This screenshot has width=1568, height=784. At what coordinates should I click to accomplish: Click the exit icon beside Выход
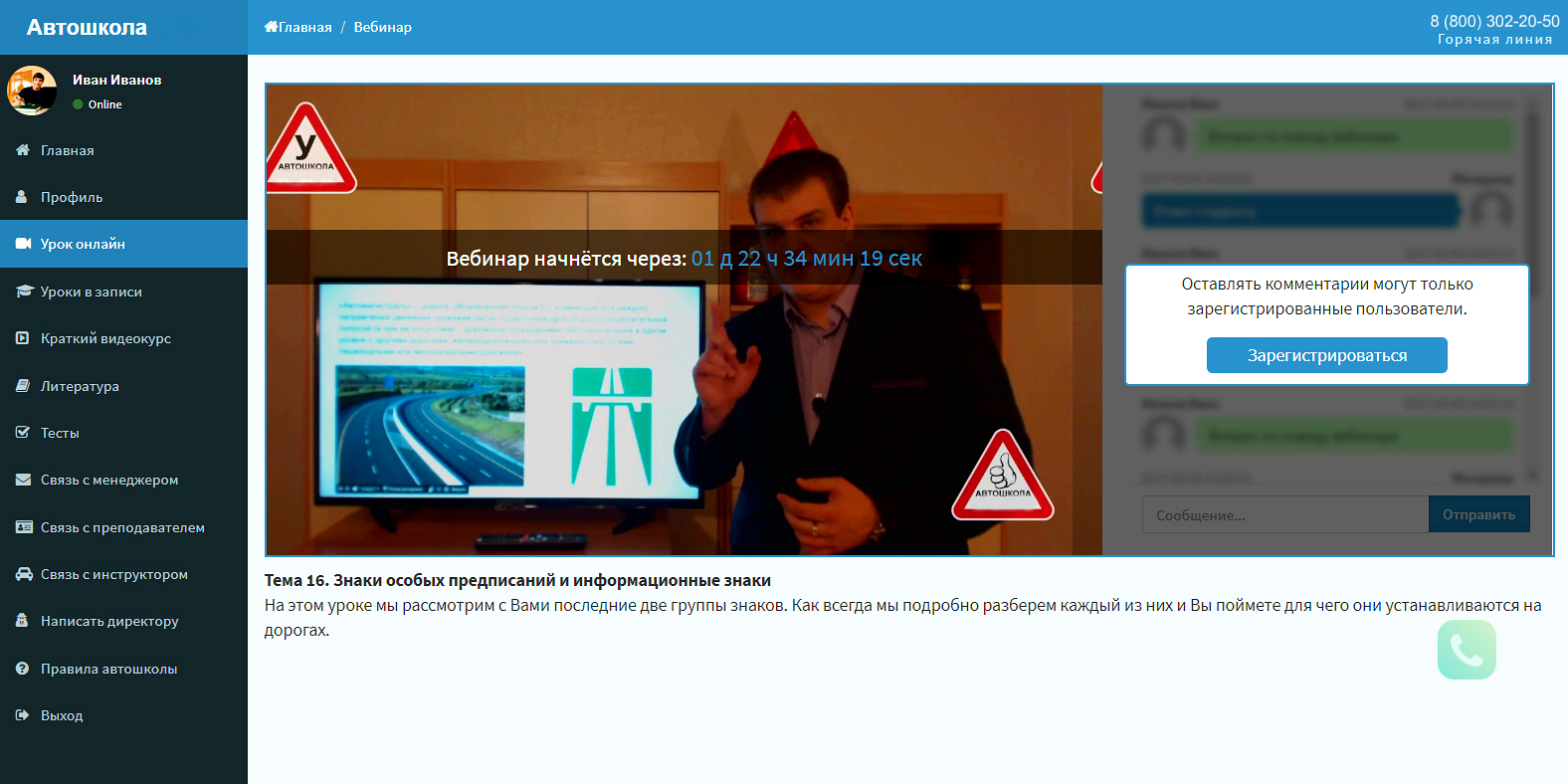click(x=22, y=715)
